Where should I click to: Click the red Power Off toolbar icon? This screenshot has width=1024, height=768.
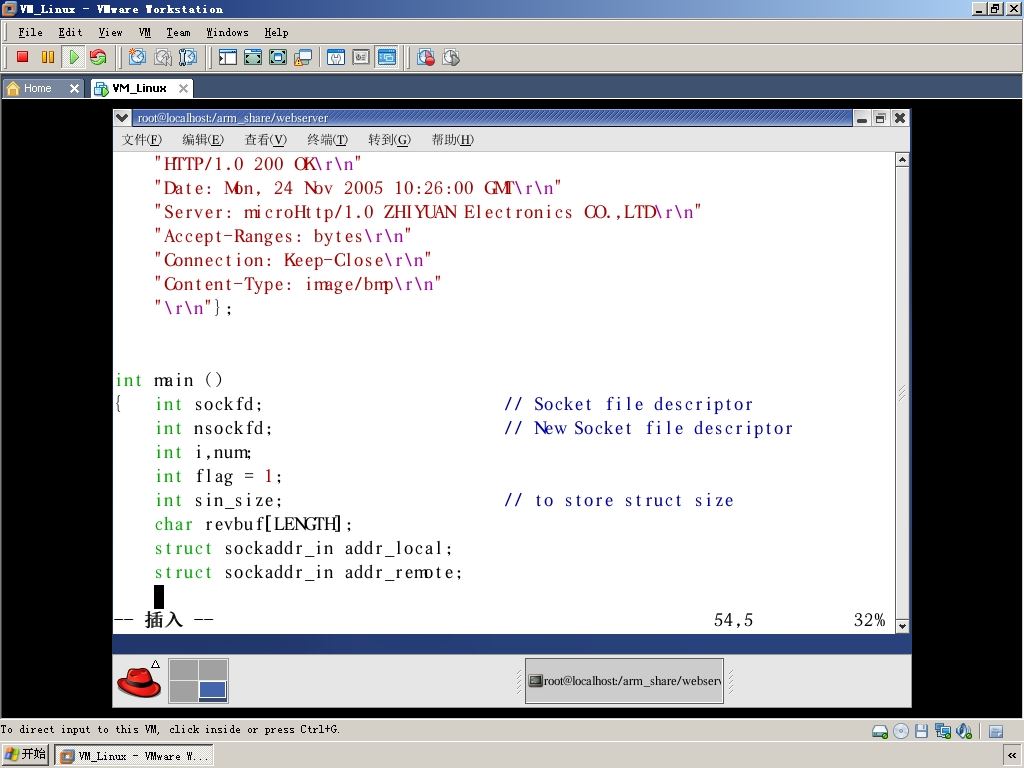coord(22,57)
